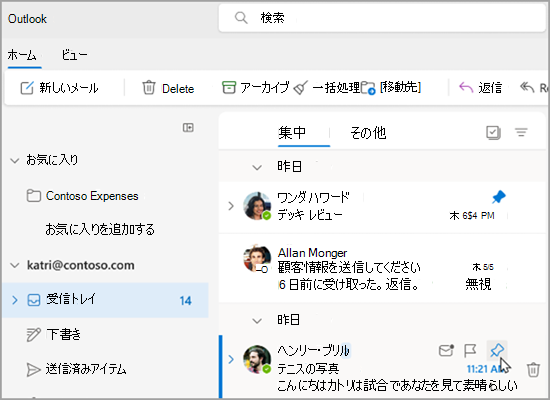
Task: Click the 木 6:54 PM timestamp
Action: click(472, 215)
